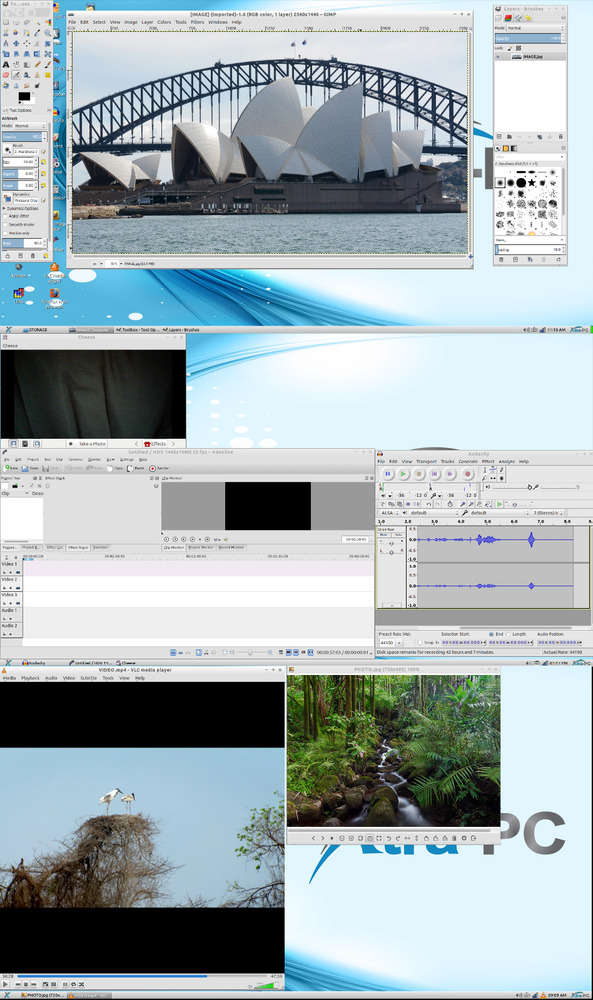Select the GIMP Text tool

coord(6,64)
